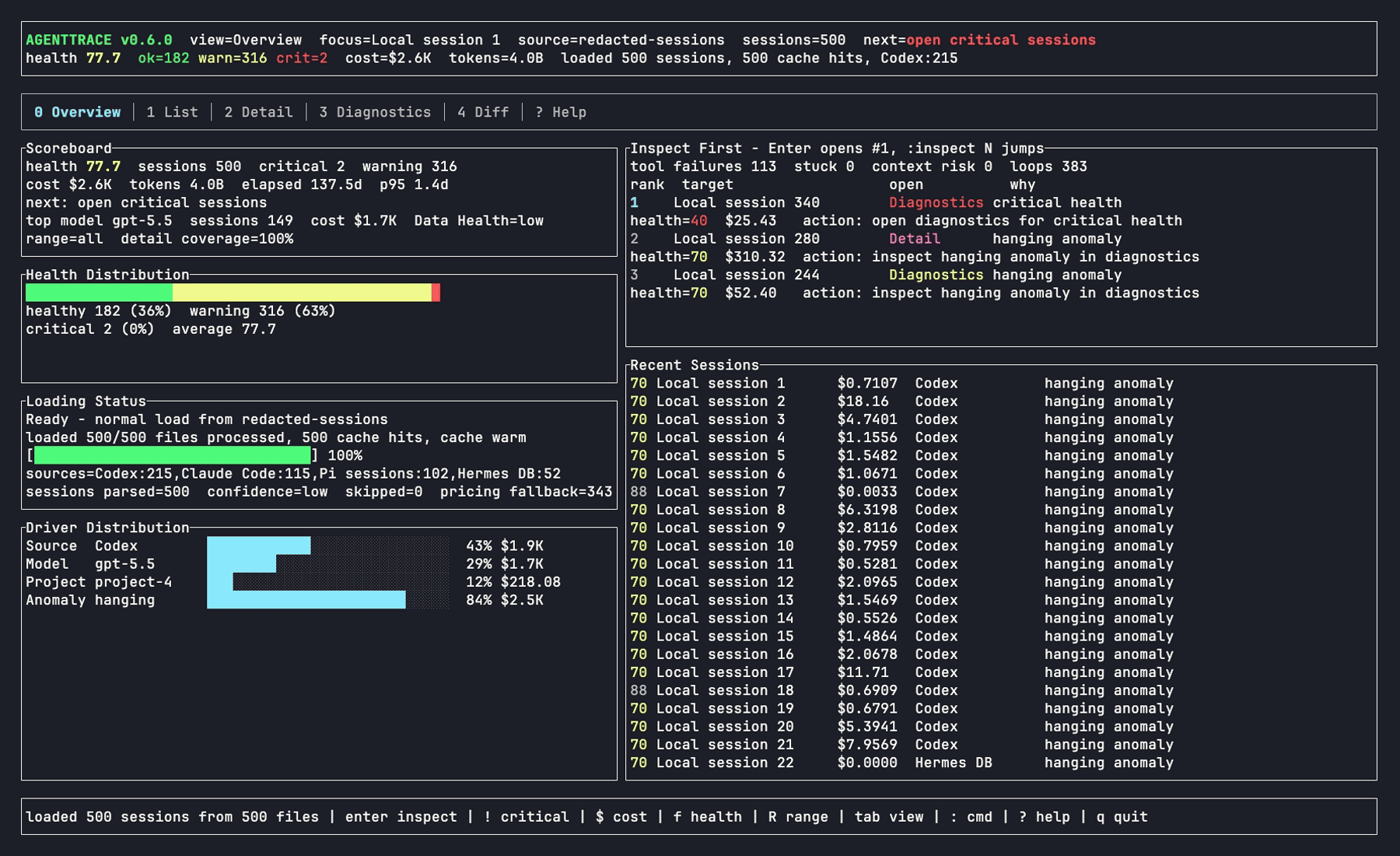Click '? help' shortcut in status bar
Image resolution: width=1400 pixels, height=856 pixels.
(x=1045, y=816)
